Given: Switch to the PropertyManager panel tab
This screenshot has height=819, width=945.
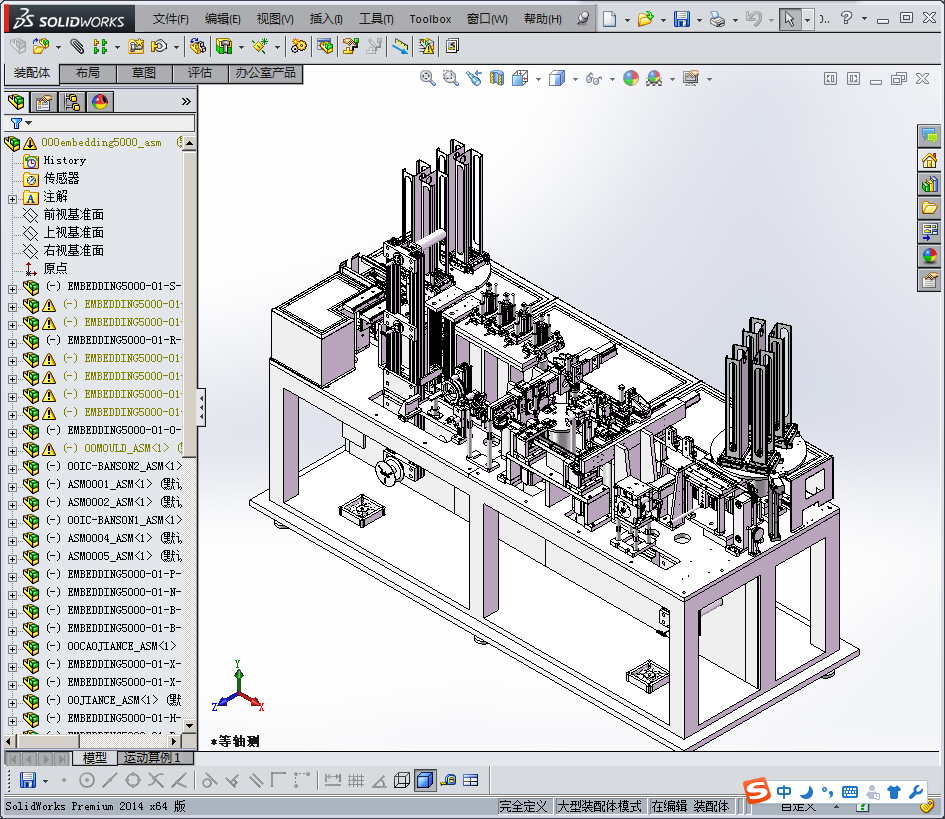Looking at the screenshot, I should click(43, 102).
